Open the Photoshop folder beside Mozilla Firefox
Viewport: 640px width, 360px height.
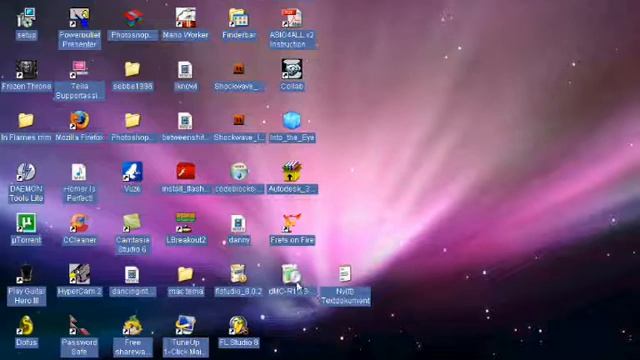pyautogui.click(x=133, y=121)
